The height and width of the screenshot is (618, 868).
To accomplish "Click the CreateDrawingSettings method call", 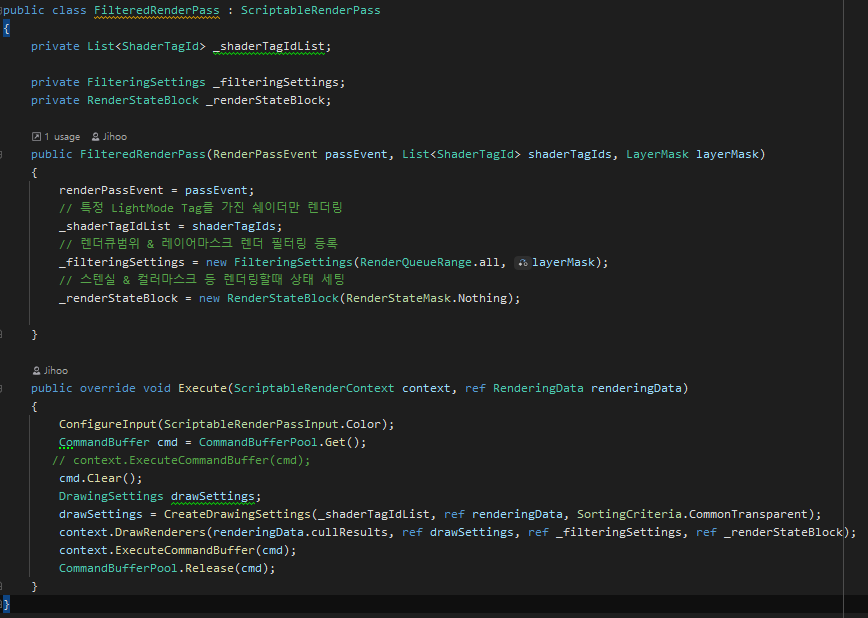I will pos(237,514).
